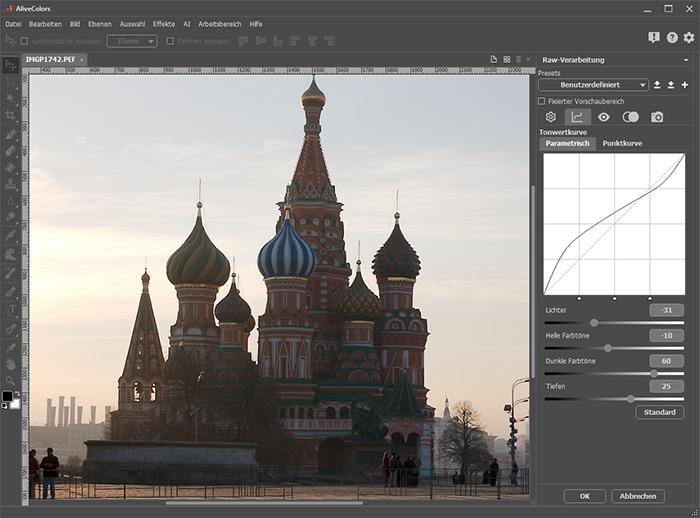
Task: Select the Lasso selection tool
Action: [x=11, y=82]
